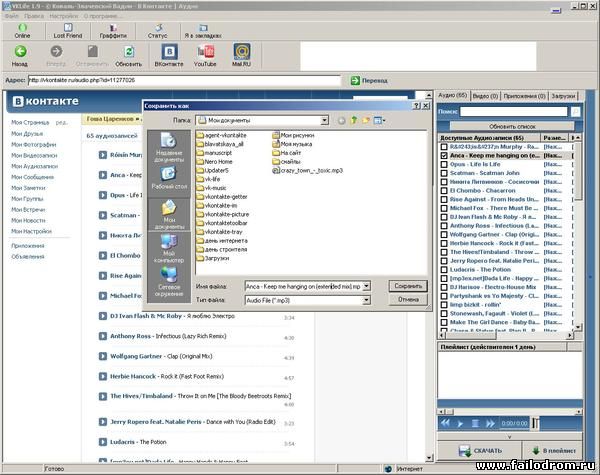Open the Настройки menu
600x475 pixels.
coord(64,16)
